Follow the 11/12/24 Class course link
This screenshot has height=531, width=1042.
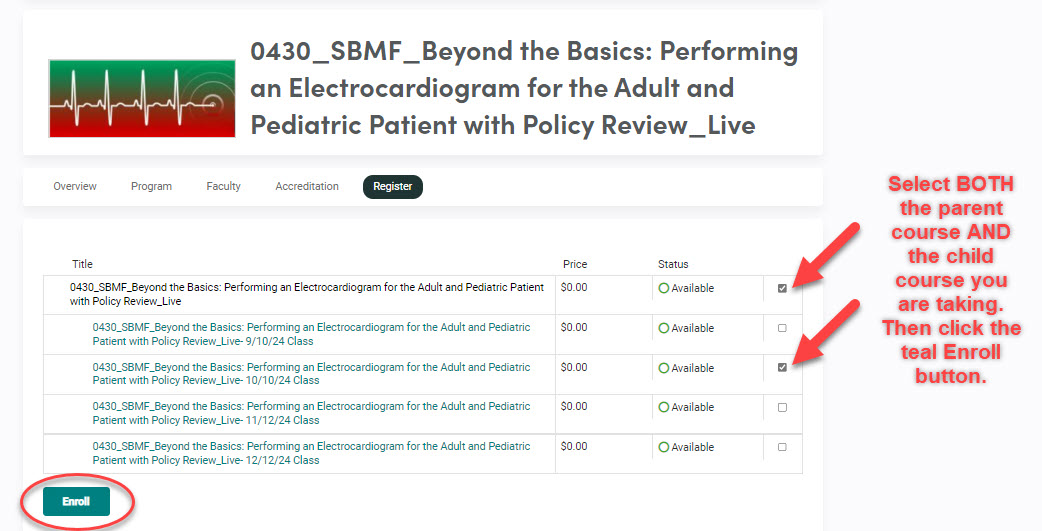pos(311,413)
